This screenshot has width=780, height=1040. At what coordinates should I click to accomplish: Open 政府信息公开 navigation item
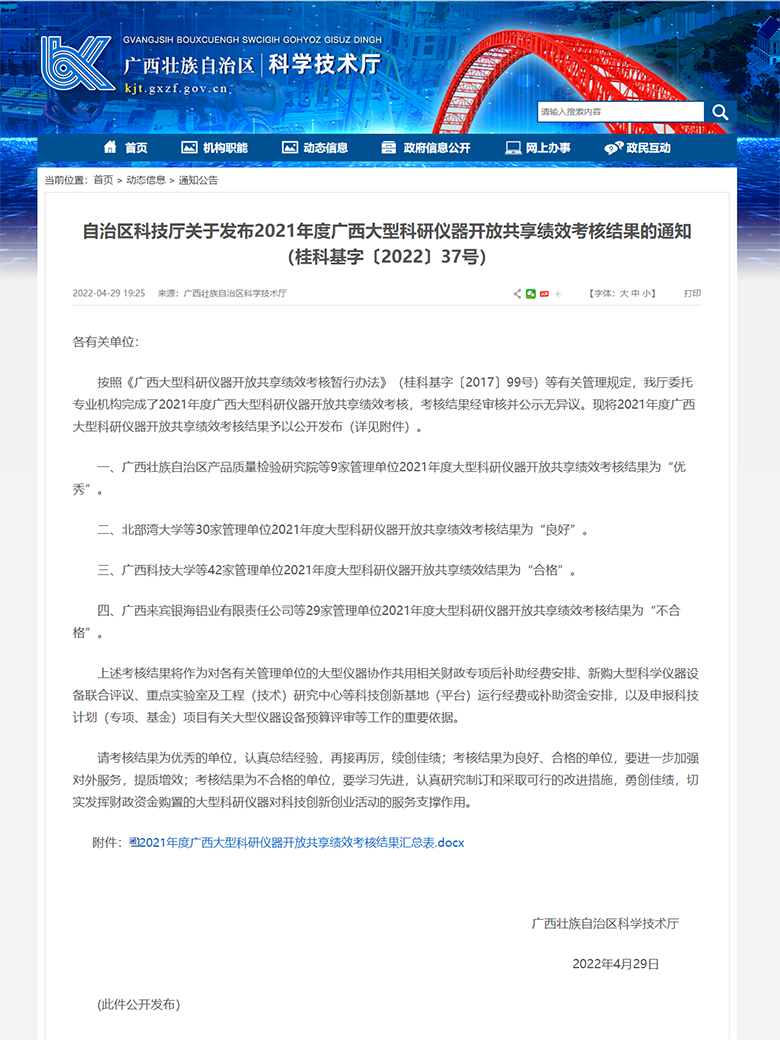(425, 148)
